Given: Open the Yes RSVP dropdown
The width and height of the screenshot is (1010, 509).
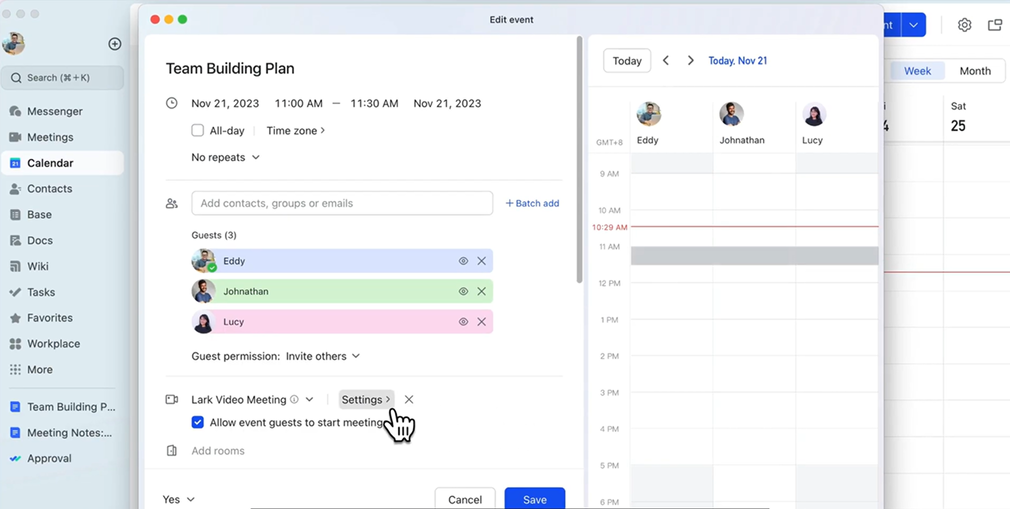Looking at the screenshot, I should pos(179,499).
